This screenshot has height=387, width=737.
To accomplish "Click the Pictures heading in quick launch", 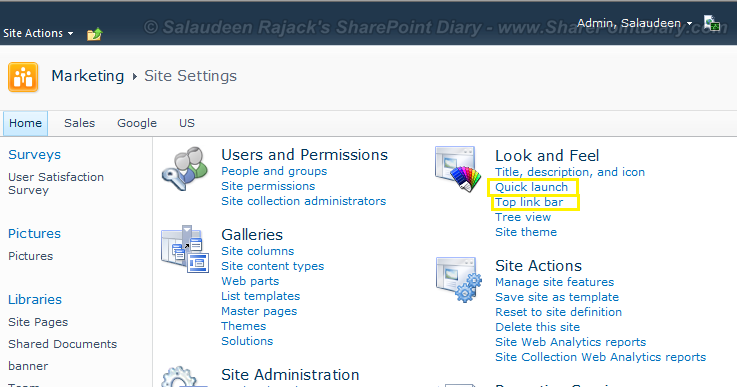I will coord(34,234).
